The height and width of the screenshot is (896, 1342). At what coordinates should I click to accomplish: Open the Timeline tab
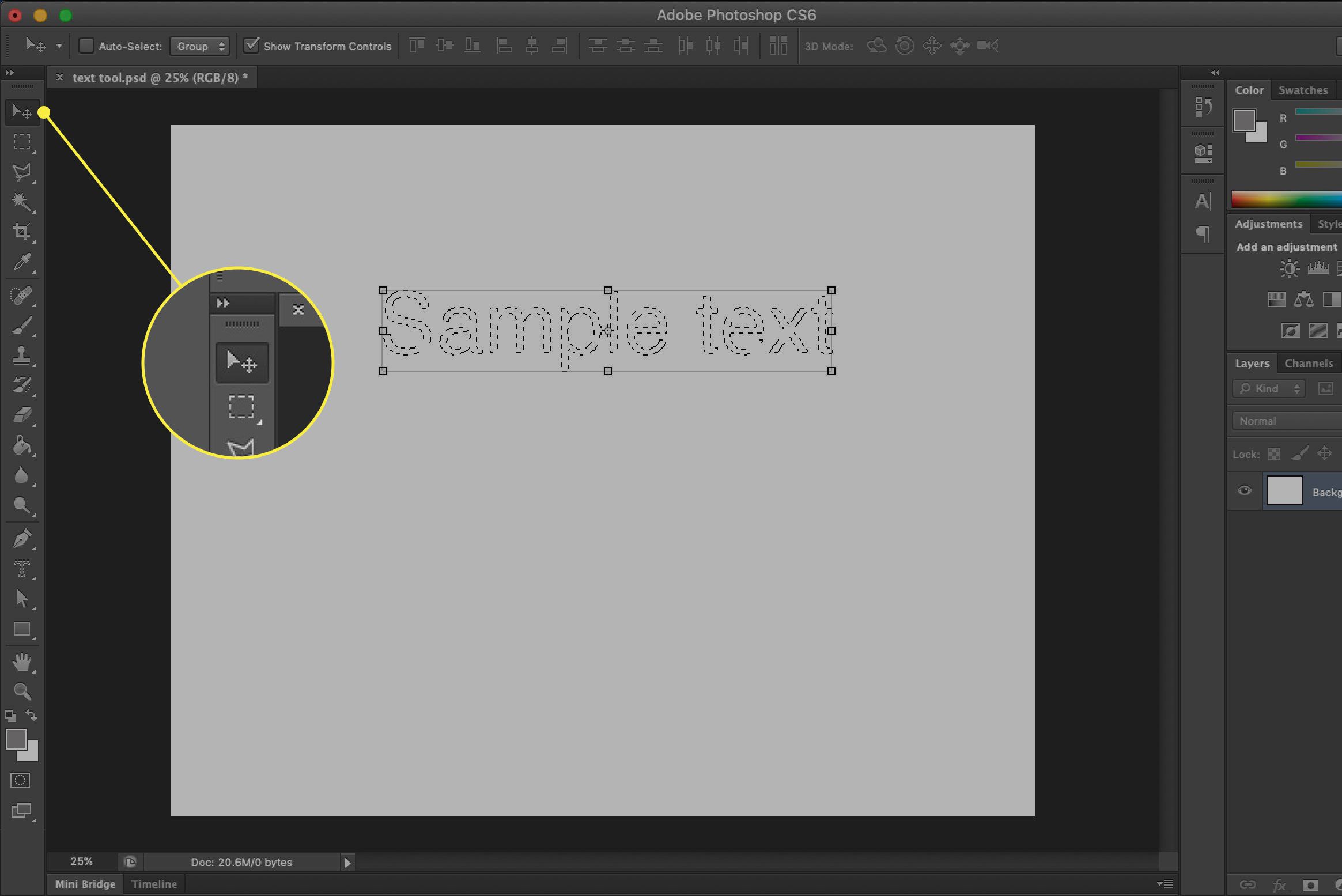click(x=153, y=884)
